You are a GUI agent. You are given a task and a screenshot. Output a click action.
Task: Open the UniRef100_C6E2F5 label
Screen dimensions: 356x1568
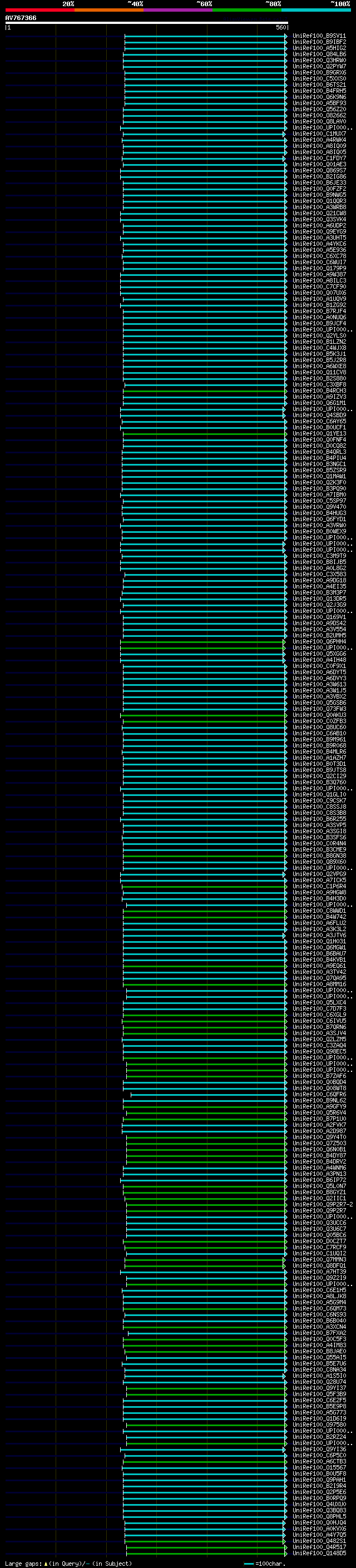319,1400
